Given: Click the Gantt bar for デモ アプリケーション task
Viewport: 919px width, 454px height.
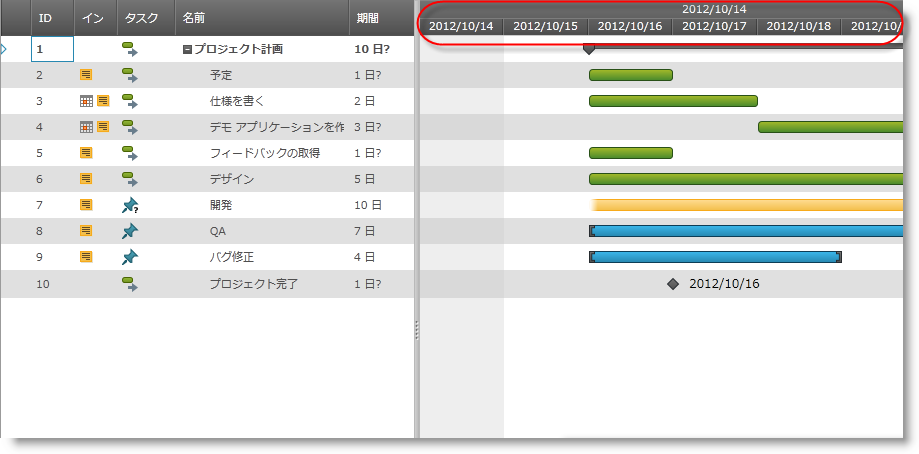Looking at the screenshot, I should coord(830,127).
